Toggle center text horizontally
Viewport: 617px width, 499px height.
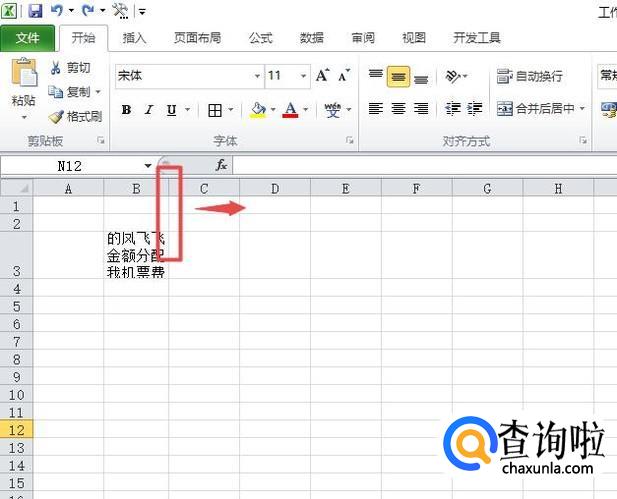pyautogui.click(x=398, y=108)
